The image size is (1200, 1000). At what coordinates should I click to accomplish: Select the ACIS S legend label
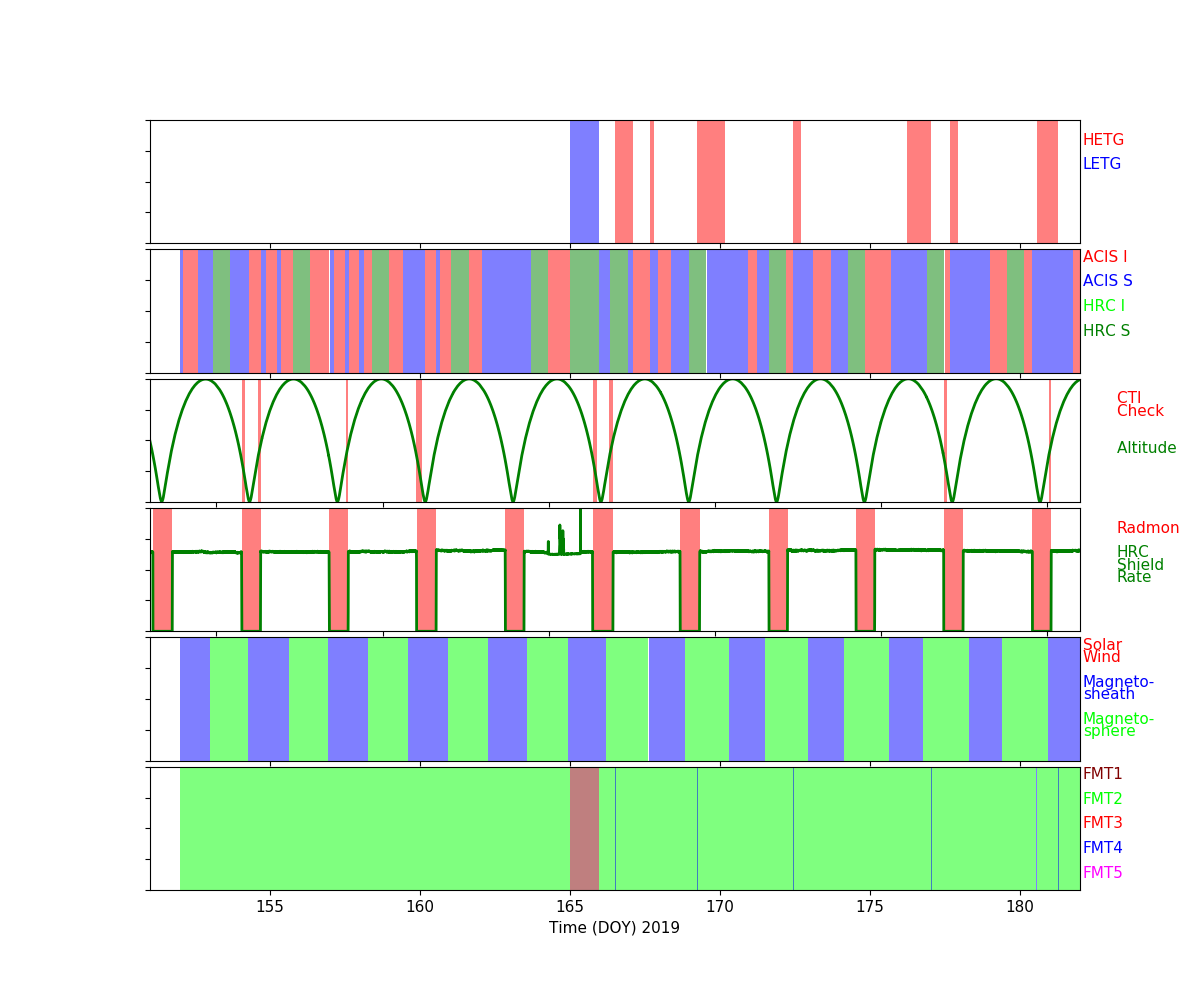(1105, 281)
